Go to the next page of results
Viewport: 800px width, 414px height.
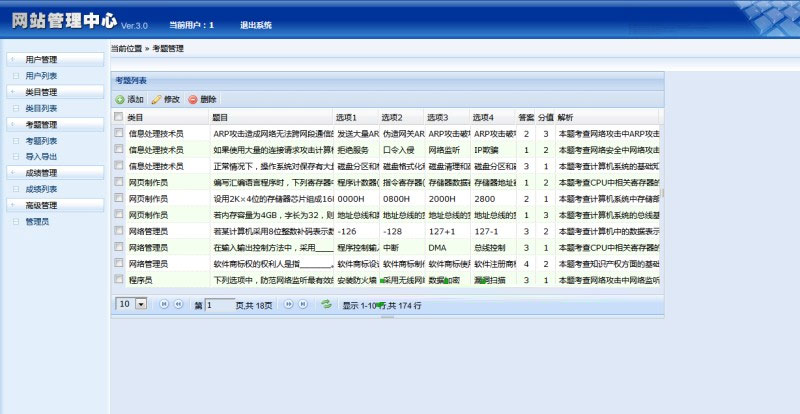coord(289,303)
